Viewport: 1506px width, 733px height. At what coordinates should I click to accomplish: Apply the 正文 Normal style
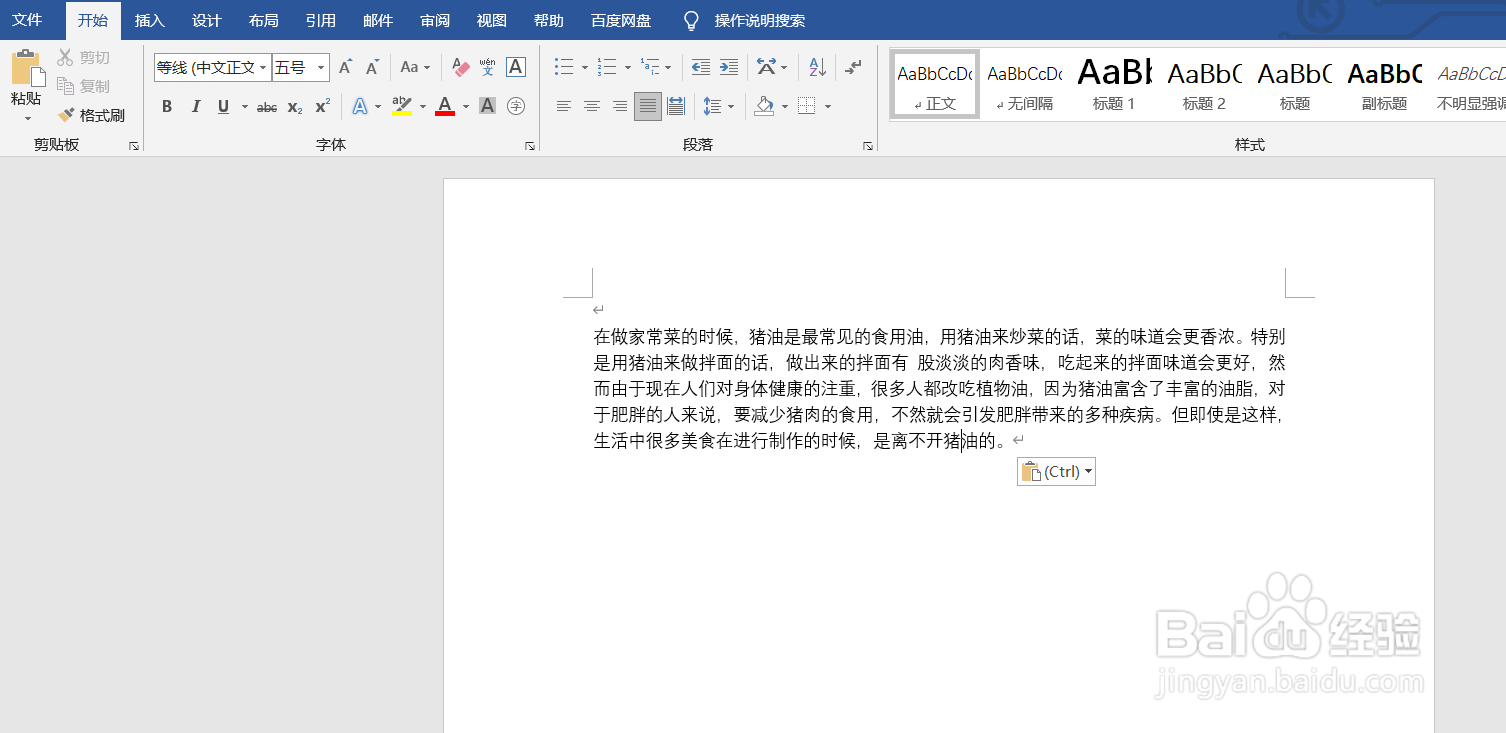tap(935, 84)
